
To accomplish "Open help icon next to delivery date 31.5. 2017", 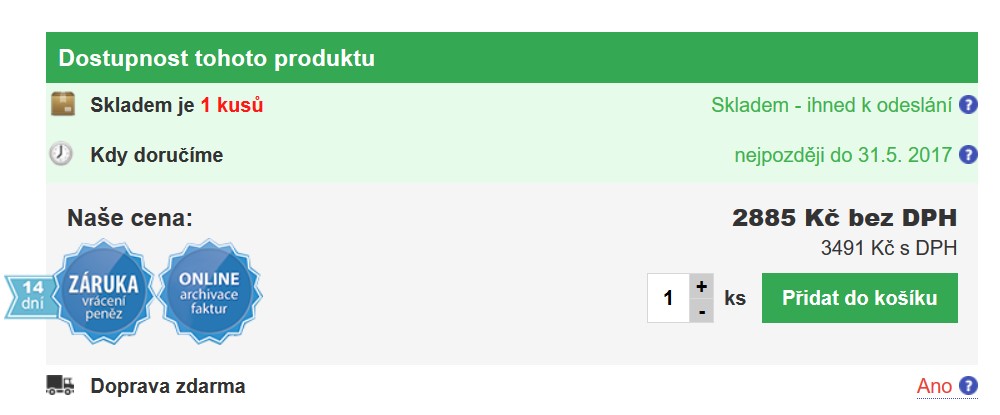I will (x=968, y=154).
